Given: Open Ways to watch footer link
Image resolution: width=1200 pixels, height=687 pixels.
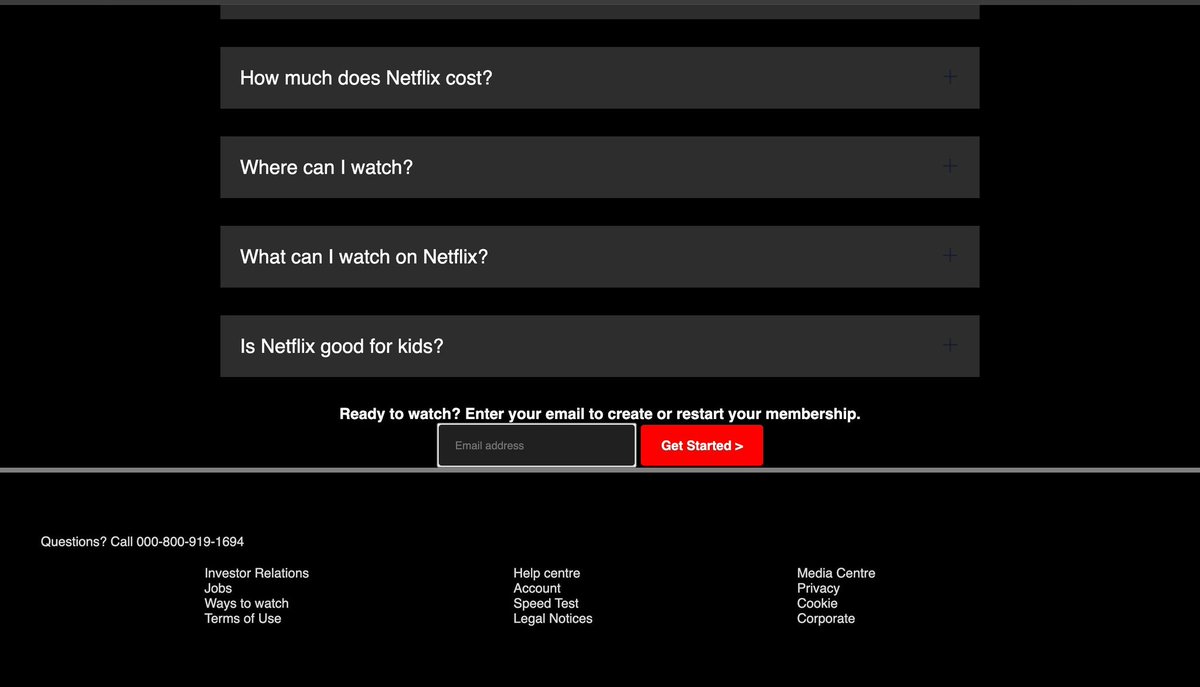Looking at the screenshot, I should pos(247,603).
